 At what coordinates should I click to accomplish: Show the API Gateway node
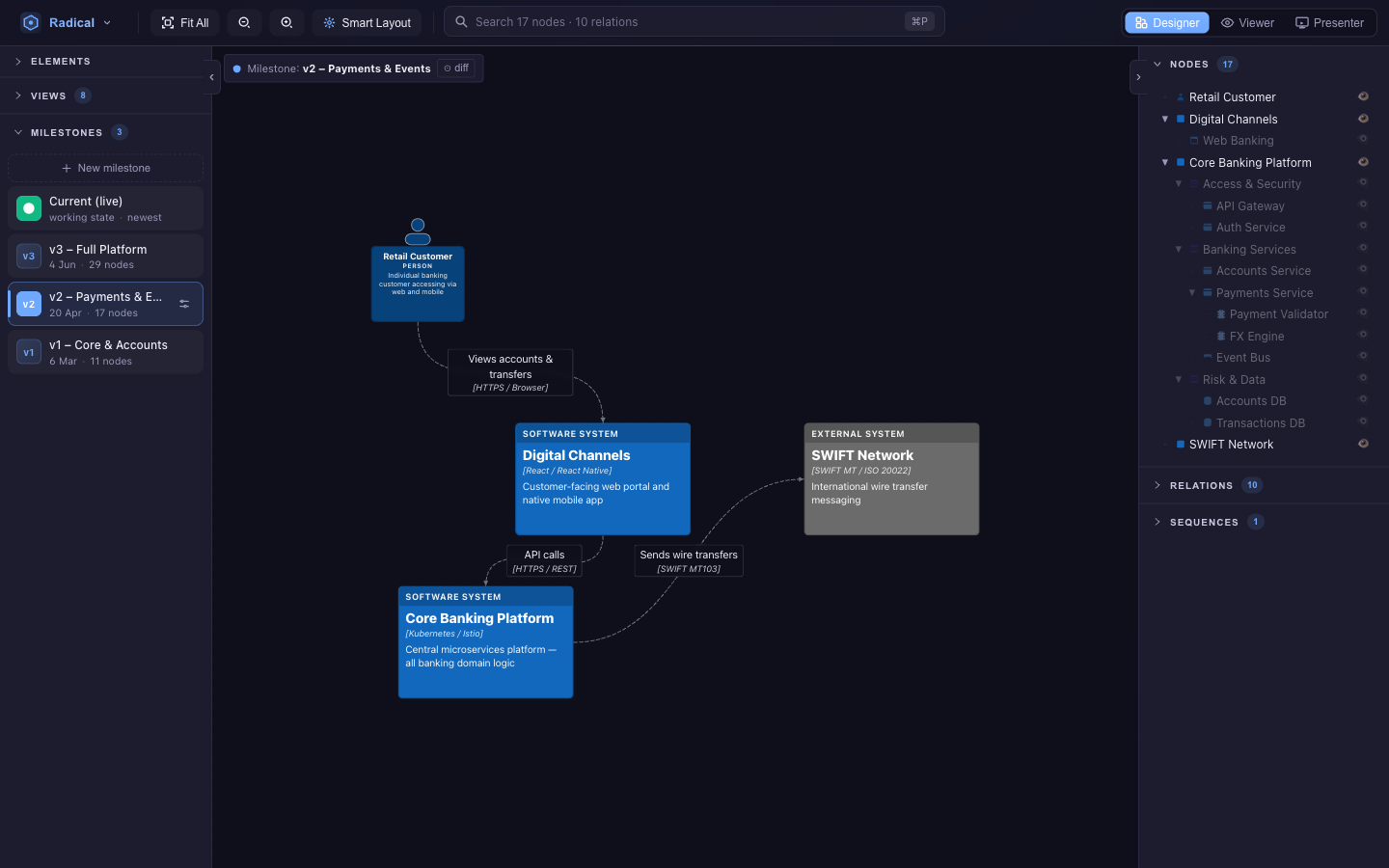click(1363, 204)
